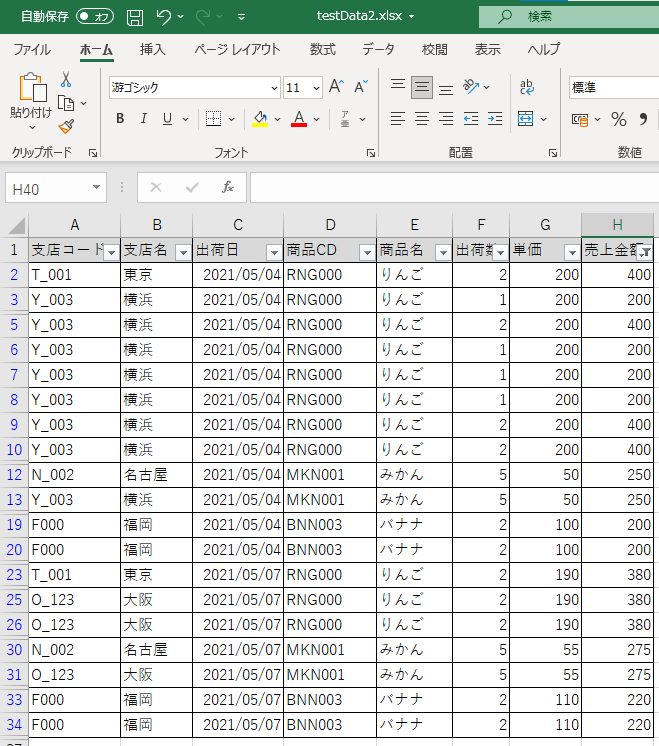Open the 挿入 ribbon tab
This screenshot has height=746, width=659.
[153, 50]
